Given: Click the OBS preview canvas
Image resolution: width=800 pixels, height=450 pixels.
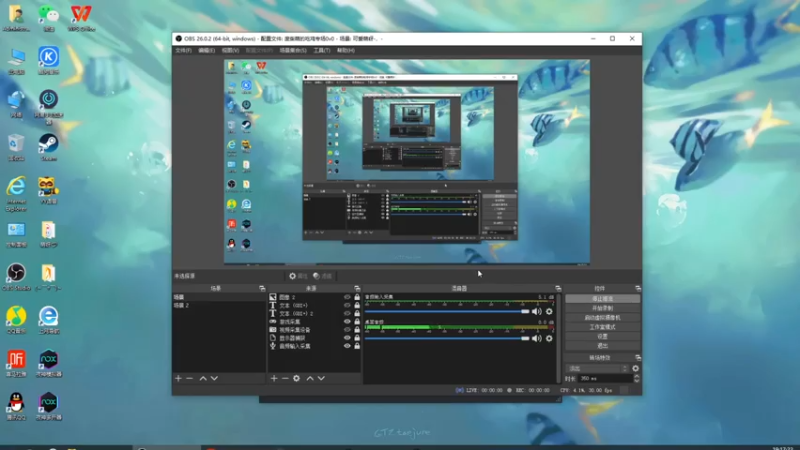Looking at the screenshot, I should pyautogui.click(x=407, y=162).
